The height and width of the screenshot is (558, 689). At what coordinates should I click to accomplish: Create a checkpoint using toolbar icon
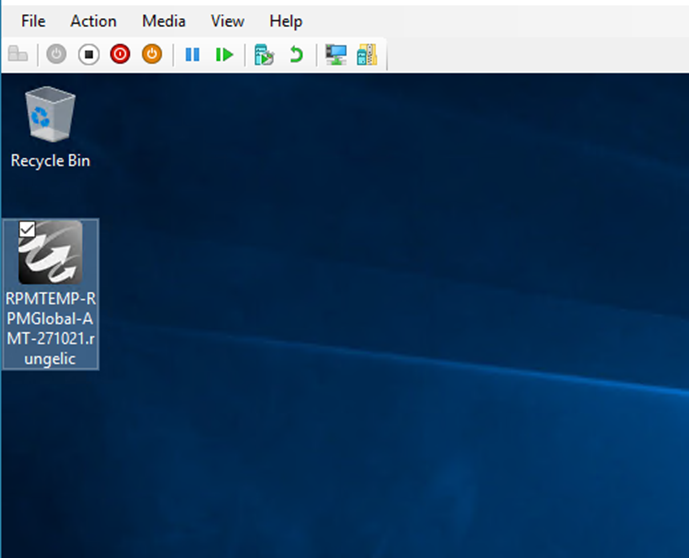pyautogui.click(x=264, y=55)
